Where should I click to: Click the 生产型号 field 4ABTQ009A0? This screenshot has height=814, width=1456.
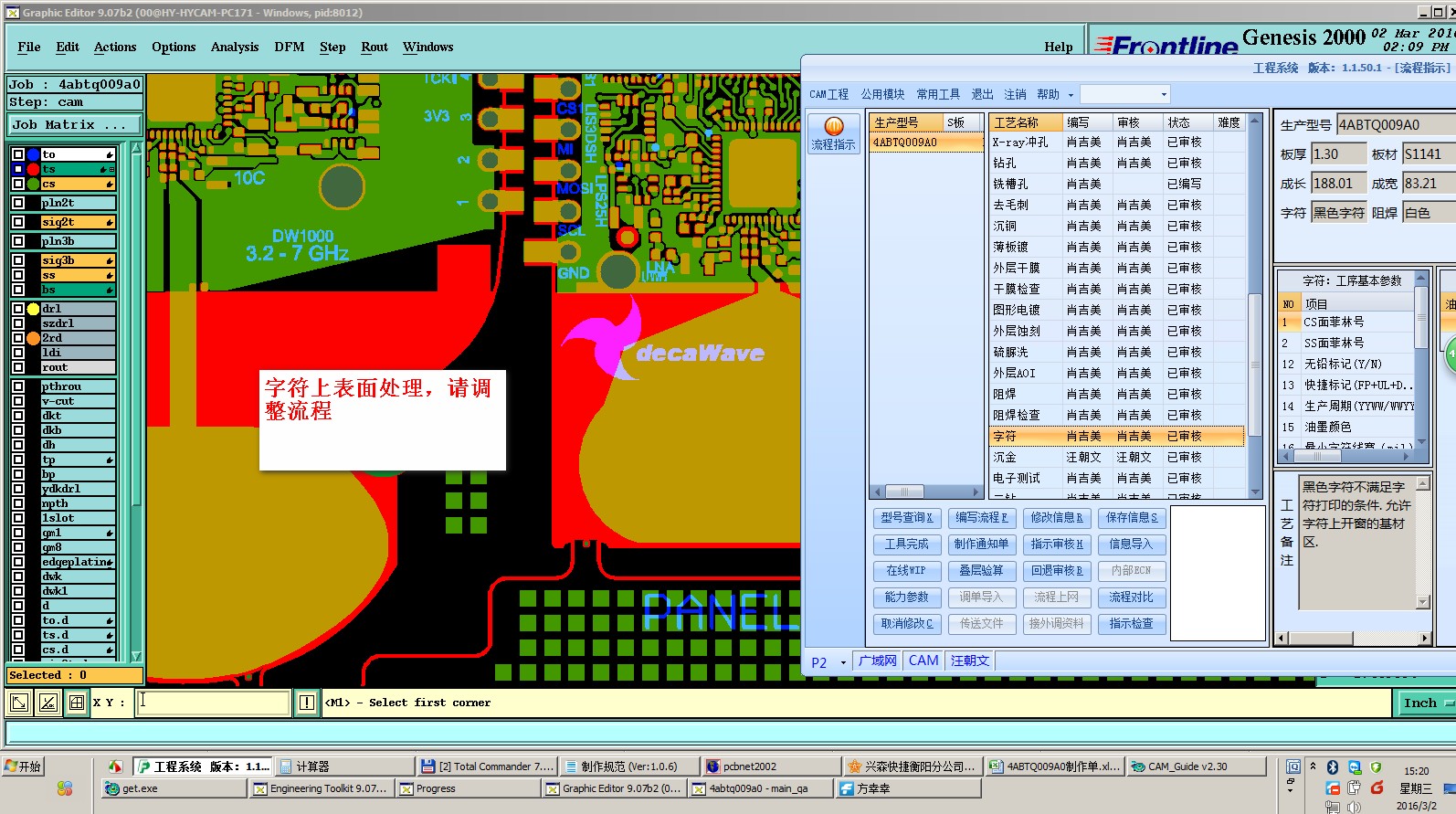1396,125
